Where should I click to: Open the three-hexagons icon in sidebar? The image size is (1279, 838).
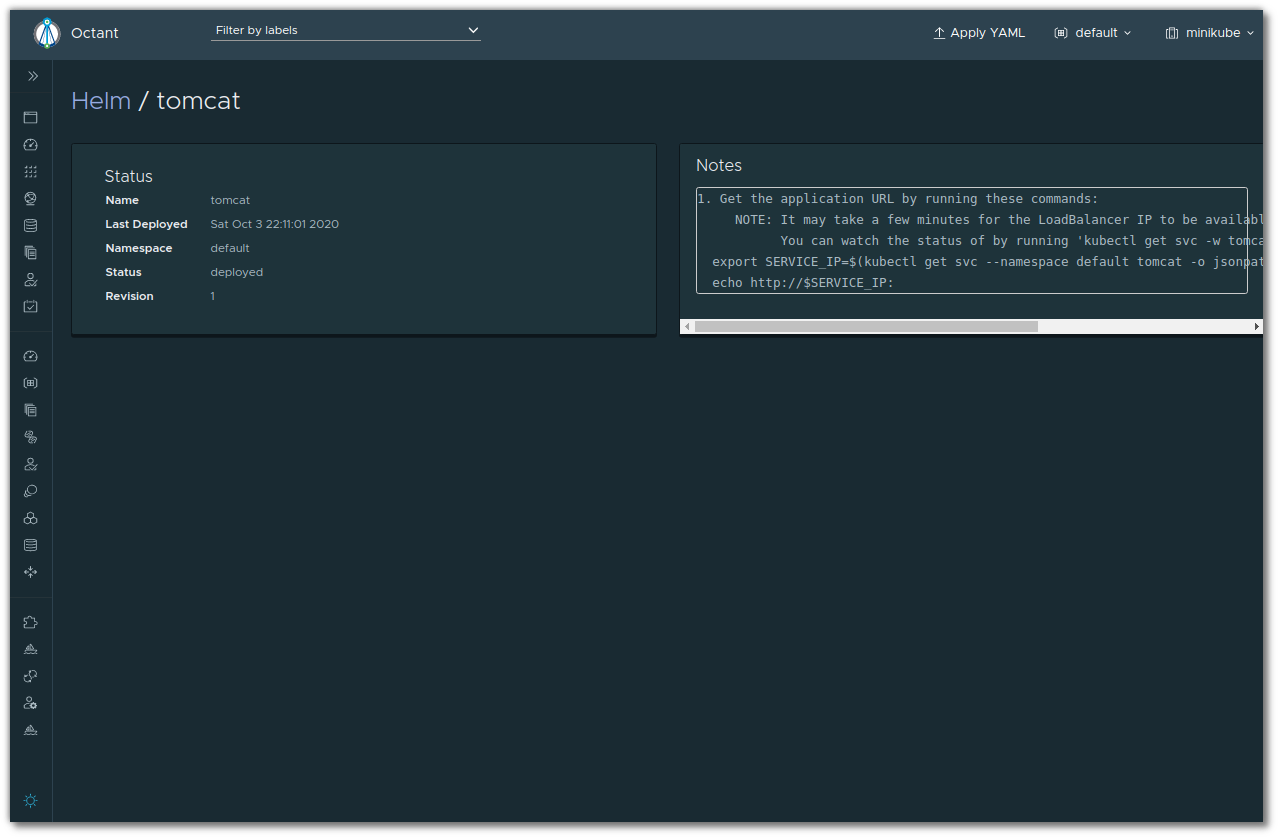[x=31, y=518]
